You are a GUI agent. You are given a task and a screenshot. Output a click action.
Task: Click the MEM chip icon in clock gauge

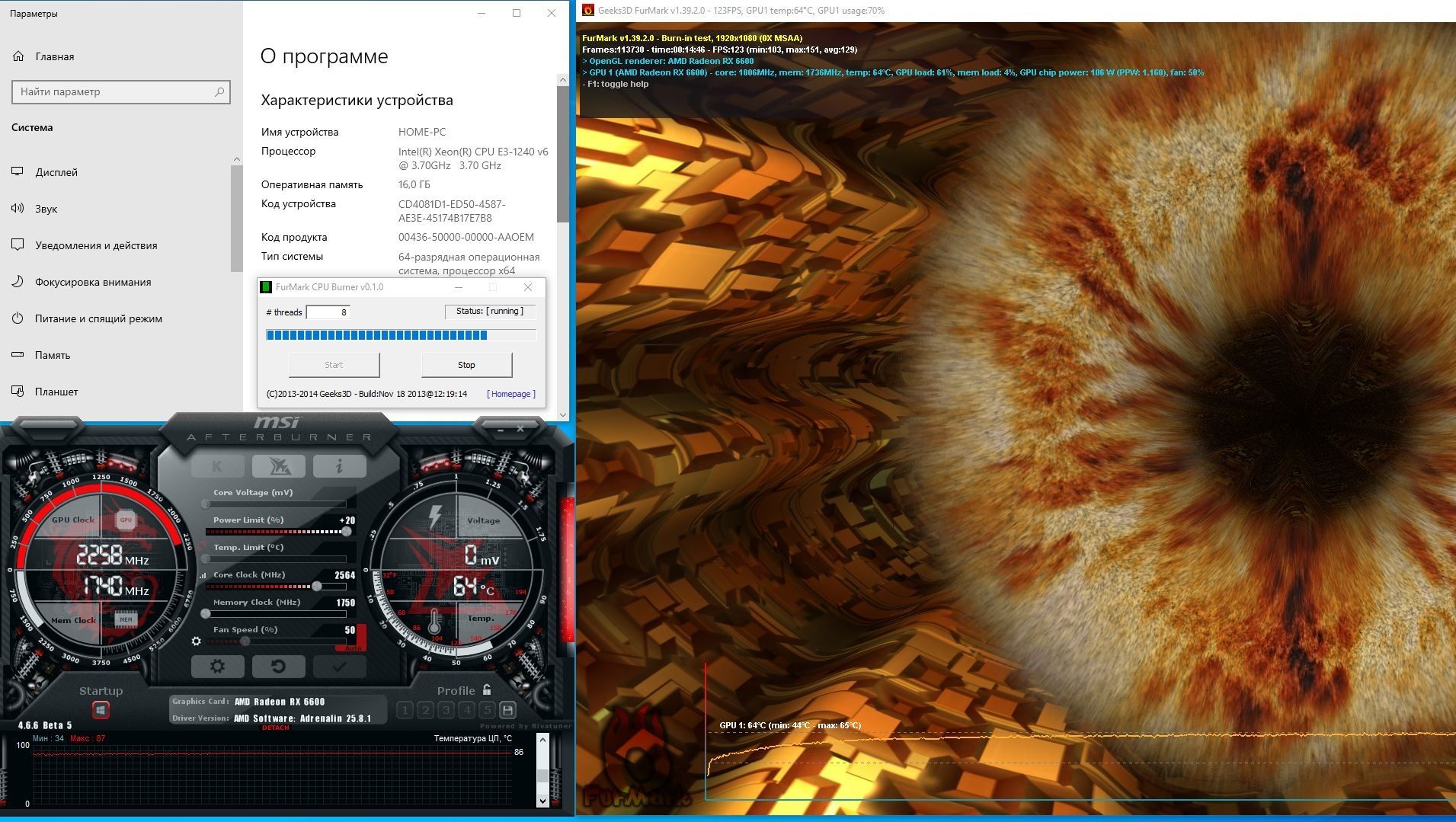(x=126, y=619)
